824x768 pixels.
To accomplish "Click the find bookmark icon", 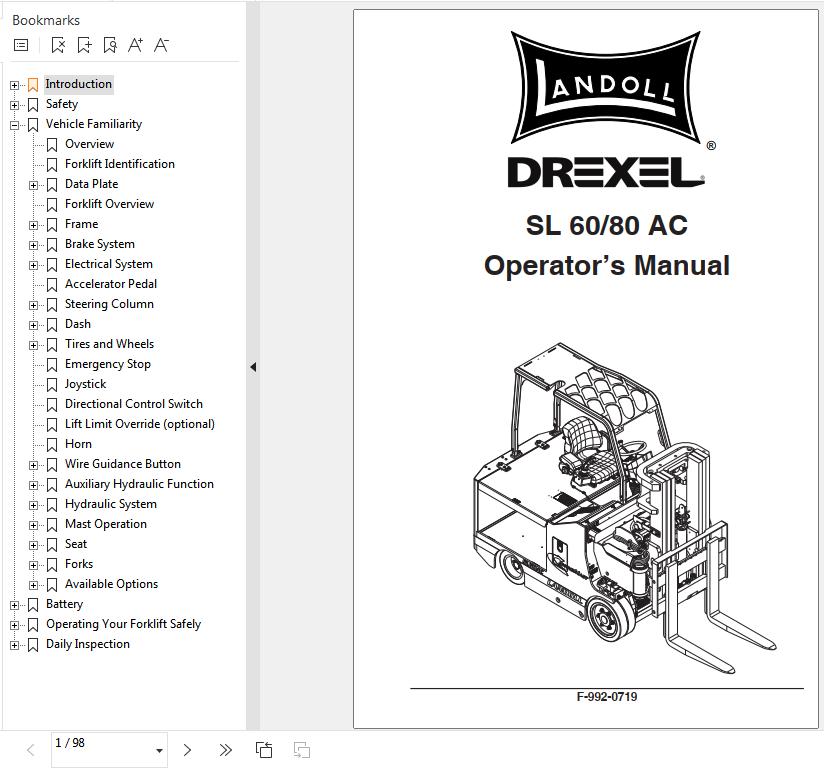I will 110,45.
